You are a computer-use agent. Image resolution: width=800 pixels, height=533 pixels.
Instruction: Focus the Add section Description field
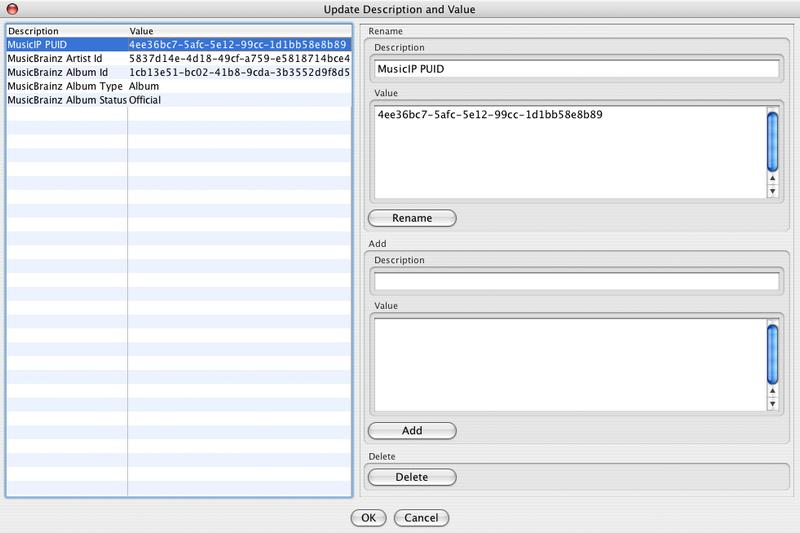pyautogui.click(x=577, y=281)
